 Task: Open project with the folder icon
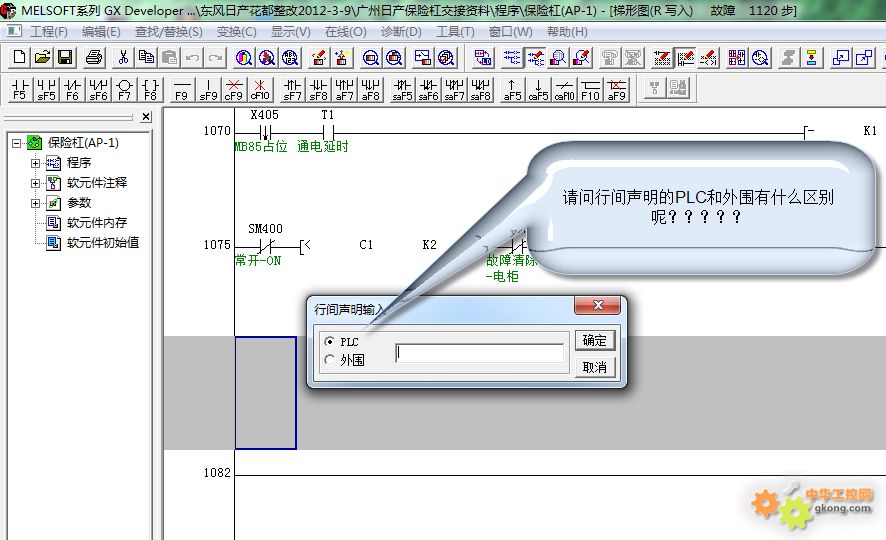[42, 57]
